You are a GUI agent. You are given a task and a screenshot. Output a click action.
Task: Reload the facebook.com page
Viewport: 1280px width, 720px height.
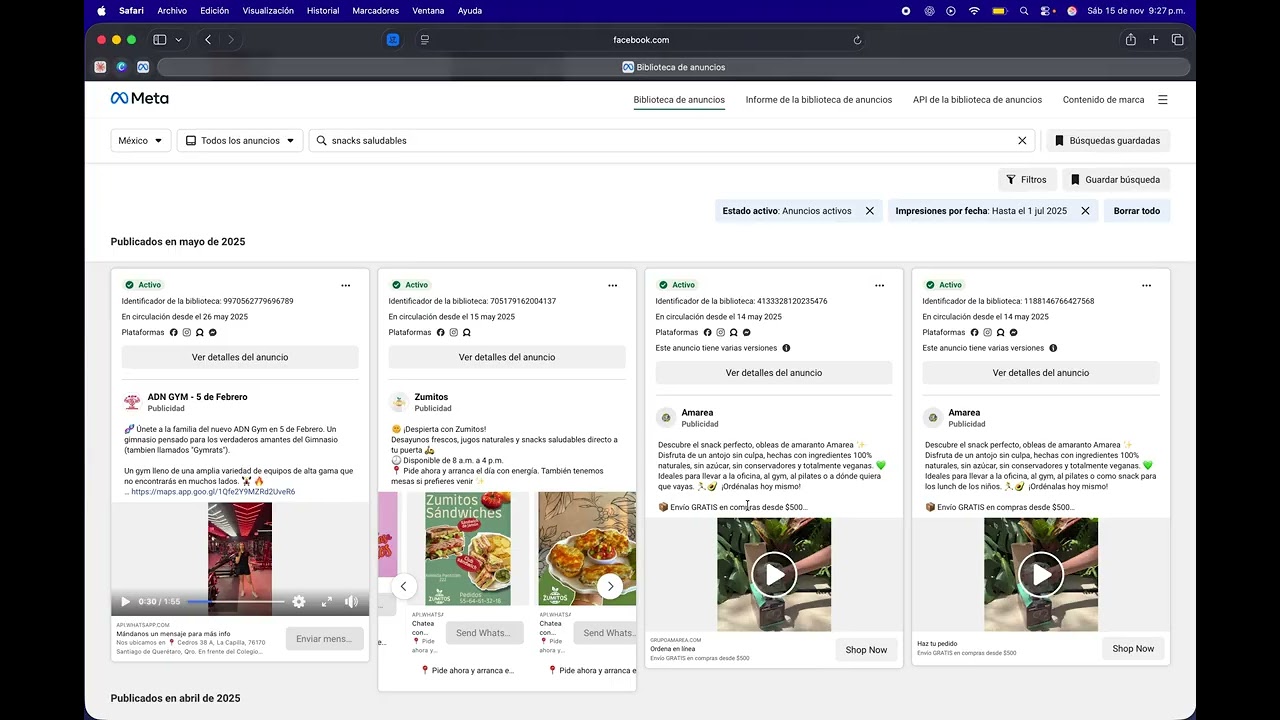(857, 40)
